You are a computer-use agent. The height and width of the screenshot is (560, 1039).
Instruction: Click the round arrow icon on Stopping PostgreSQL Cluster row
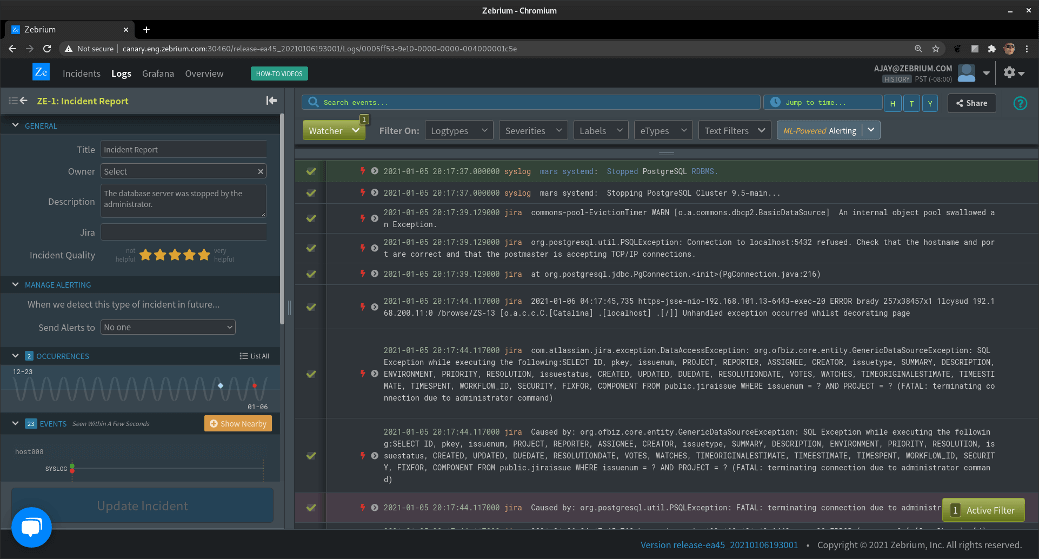(x=374, y=193)
